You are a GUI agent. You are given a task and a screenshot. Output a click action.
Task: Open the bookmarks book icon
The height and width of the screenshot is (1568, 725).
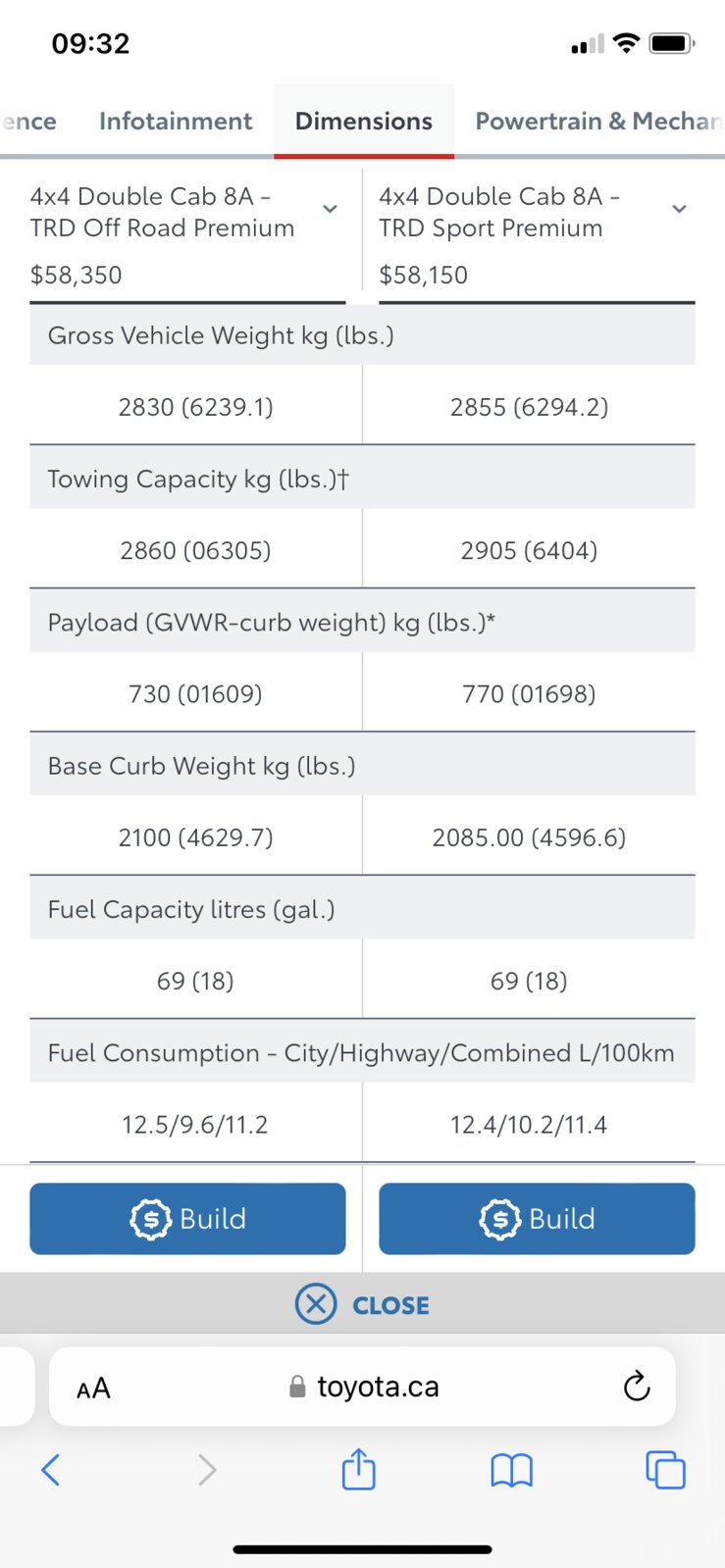click(x=511, y=1470)
